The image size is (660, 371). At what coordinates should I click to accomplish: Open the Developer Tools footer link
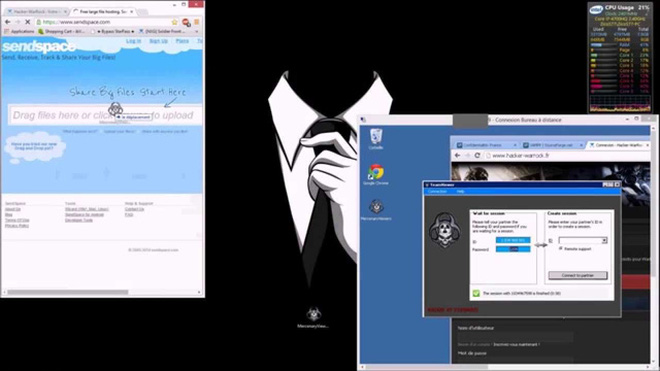[79, 220]
